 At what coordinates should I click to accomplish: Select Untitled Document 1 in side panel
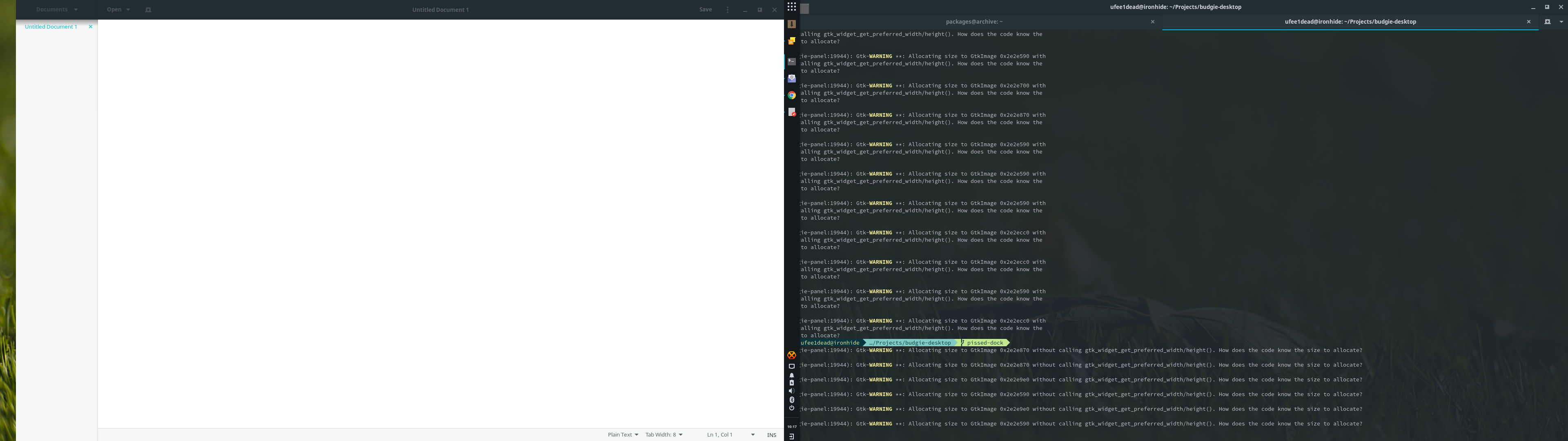point(51,27)
